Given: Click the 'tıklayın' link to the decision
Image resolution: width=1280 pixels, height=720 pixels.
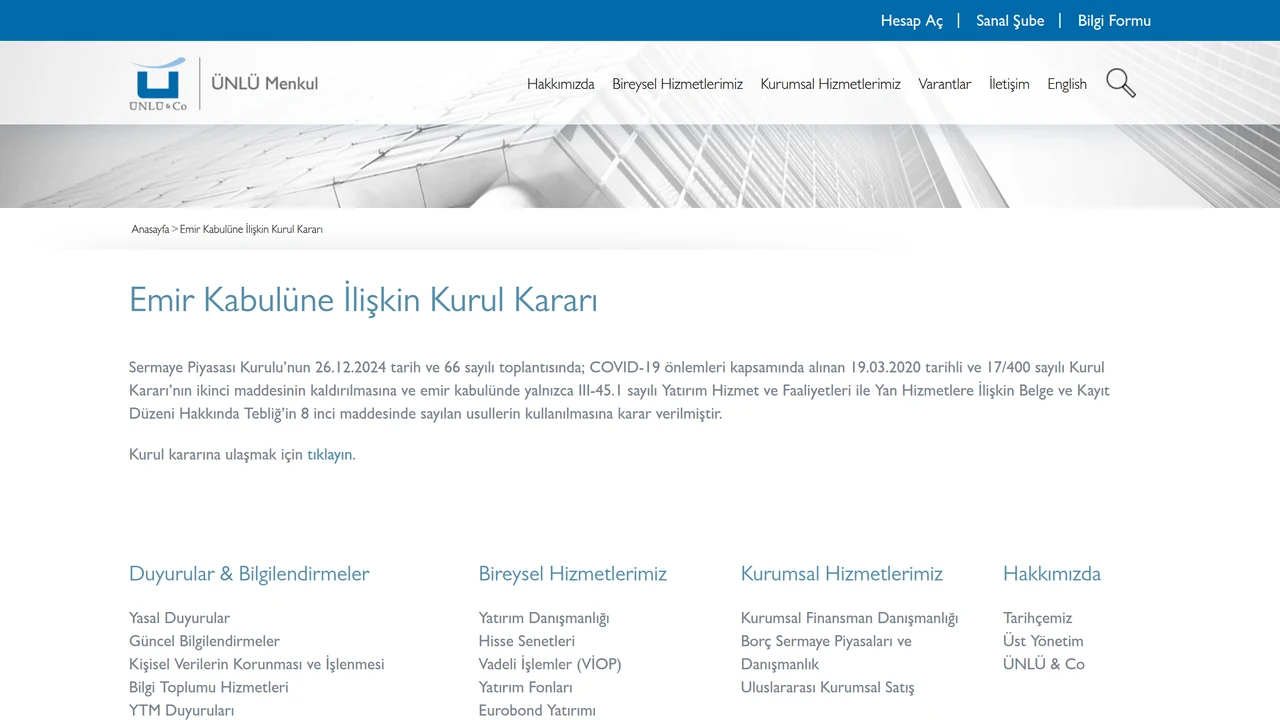Looking at the screenshot, I should tap(330, 454).
